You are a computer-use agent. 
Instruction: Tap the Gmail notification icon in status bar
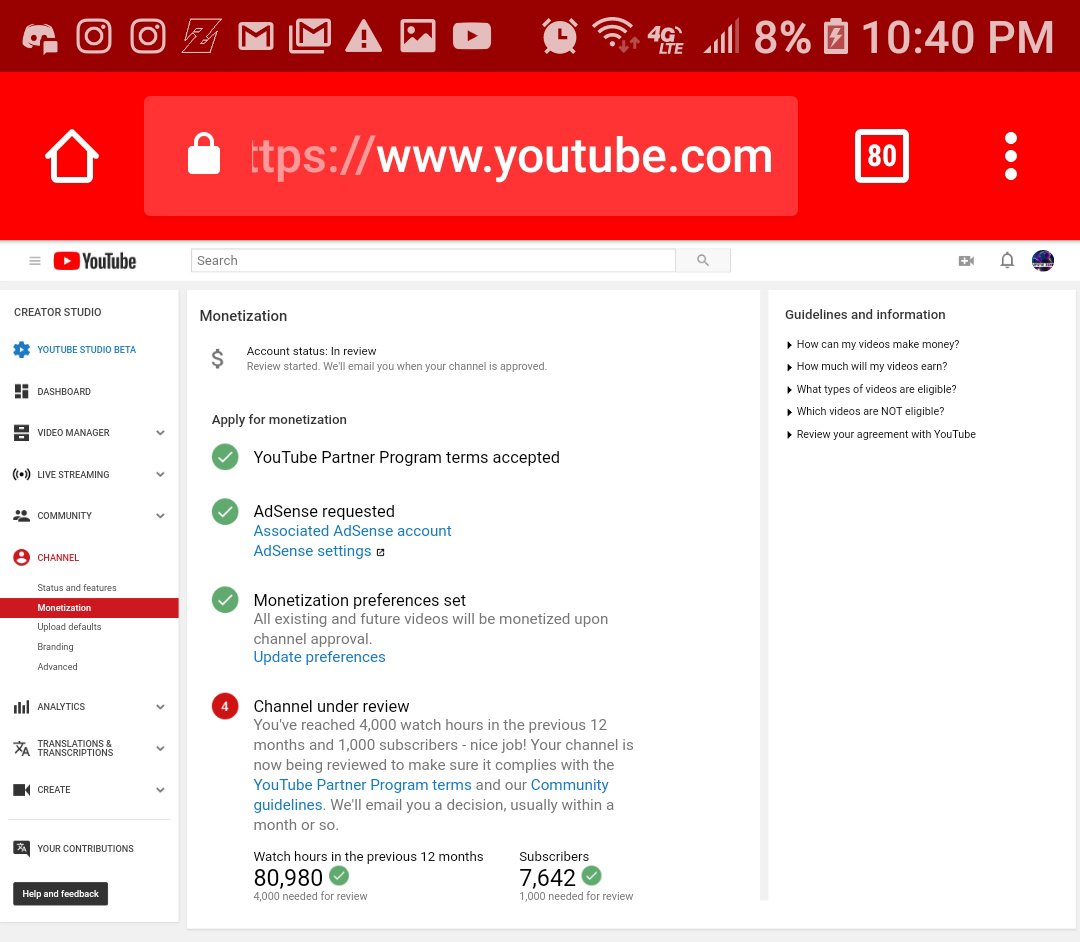pos(256,36)
